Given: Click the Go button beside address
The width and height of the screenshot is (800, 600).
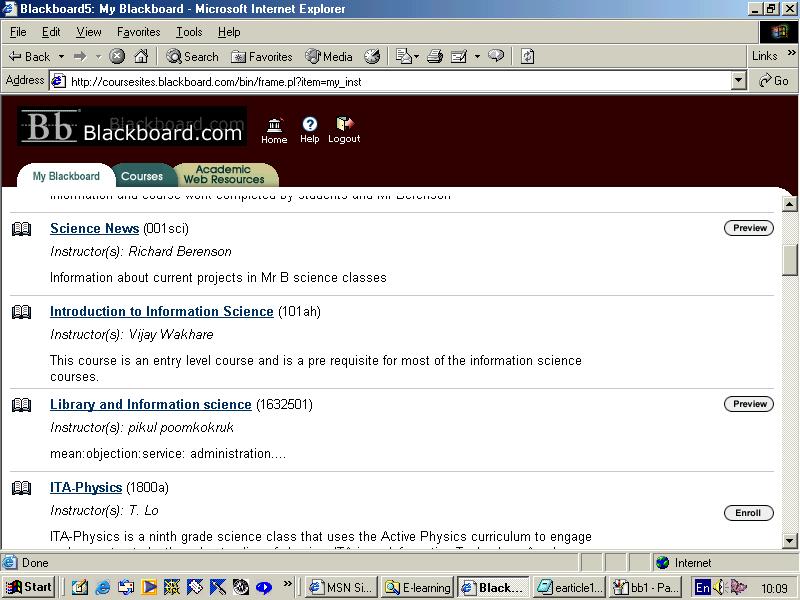Looking at the screenshot, I should [x=773, y=81].
